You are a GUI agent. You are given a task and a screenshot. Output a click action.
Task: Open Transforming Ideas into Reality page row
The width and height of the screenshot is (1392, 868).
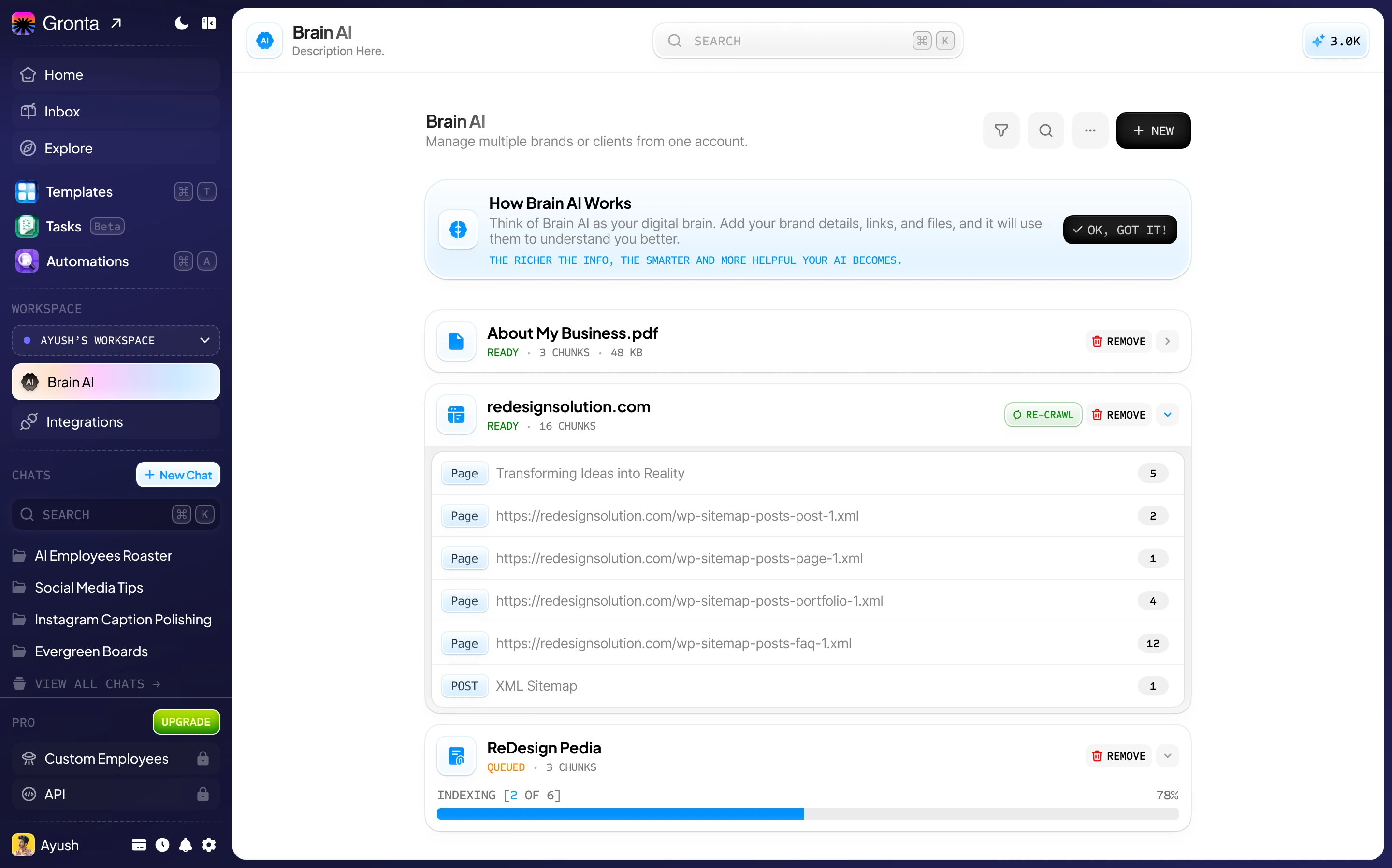click(807, 473)
